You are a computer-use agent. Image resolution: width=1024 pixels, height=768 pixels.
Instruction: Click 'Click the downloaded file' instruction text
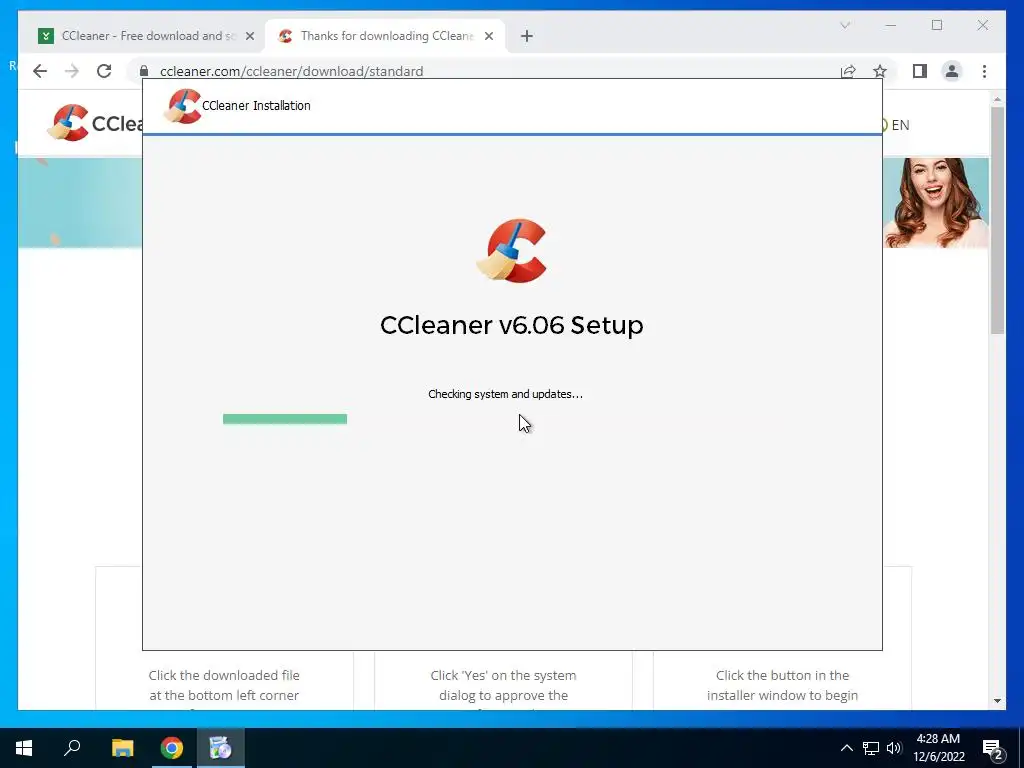click(224, 686)
